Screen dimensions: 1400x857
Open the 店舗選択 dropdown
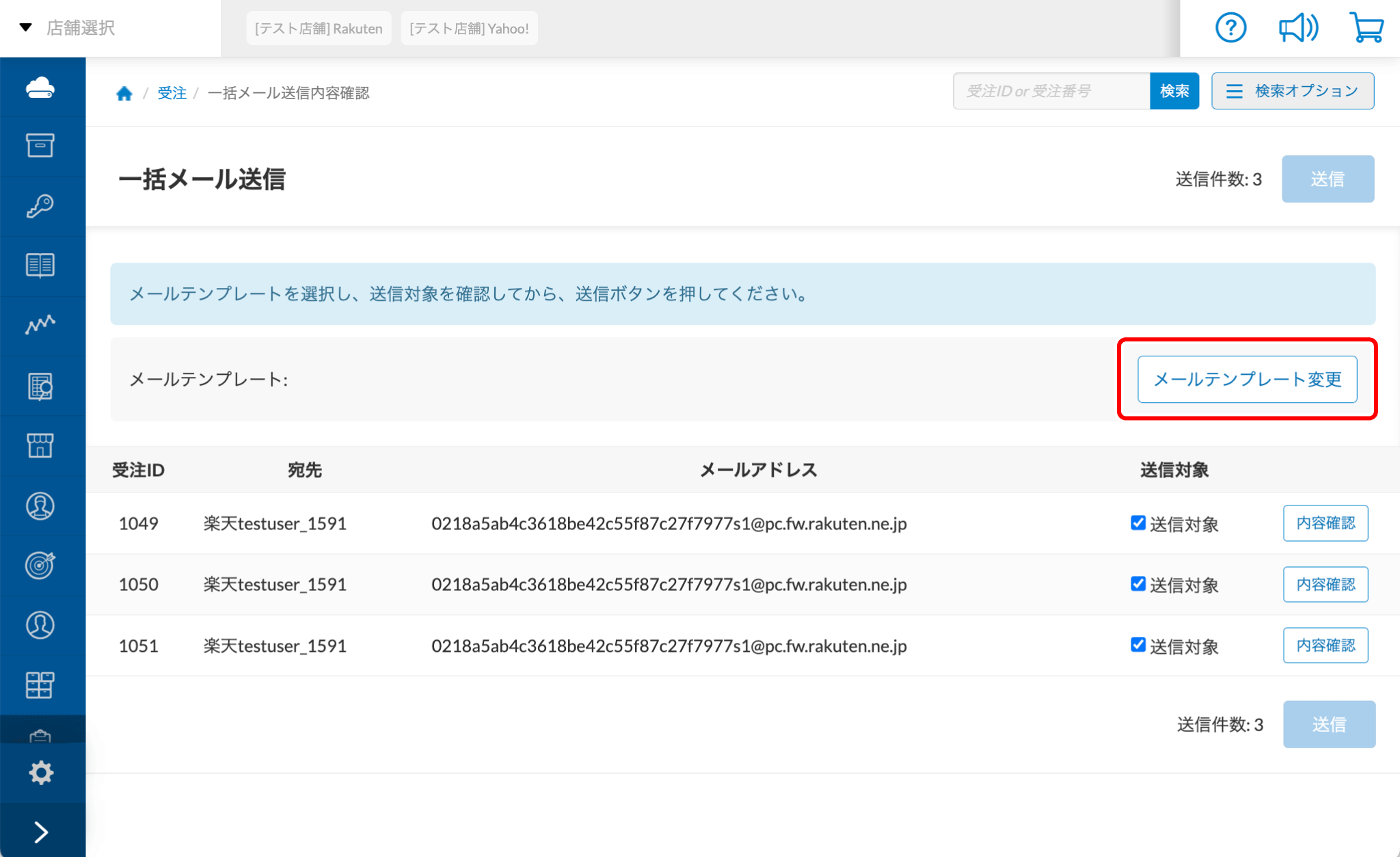(68, 28)
